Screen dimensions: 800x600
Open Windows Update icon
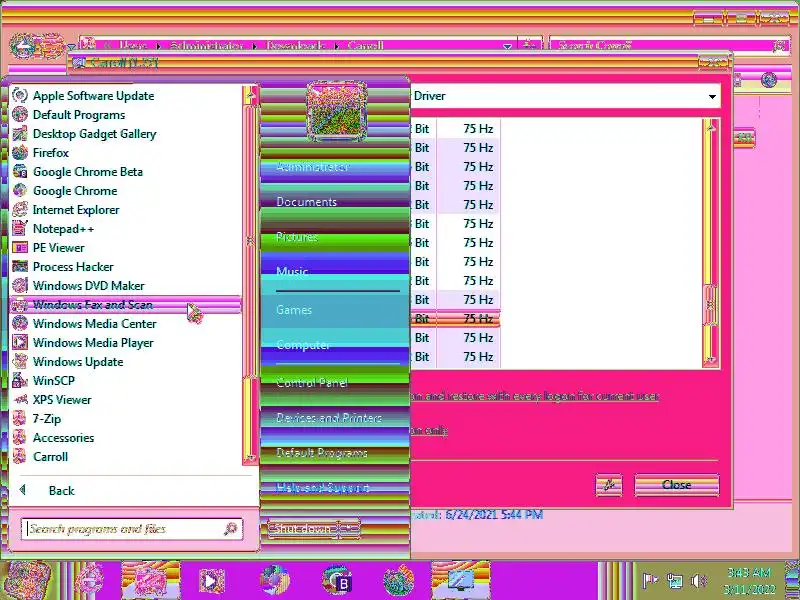click(x=20, y=361)
